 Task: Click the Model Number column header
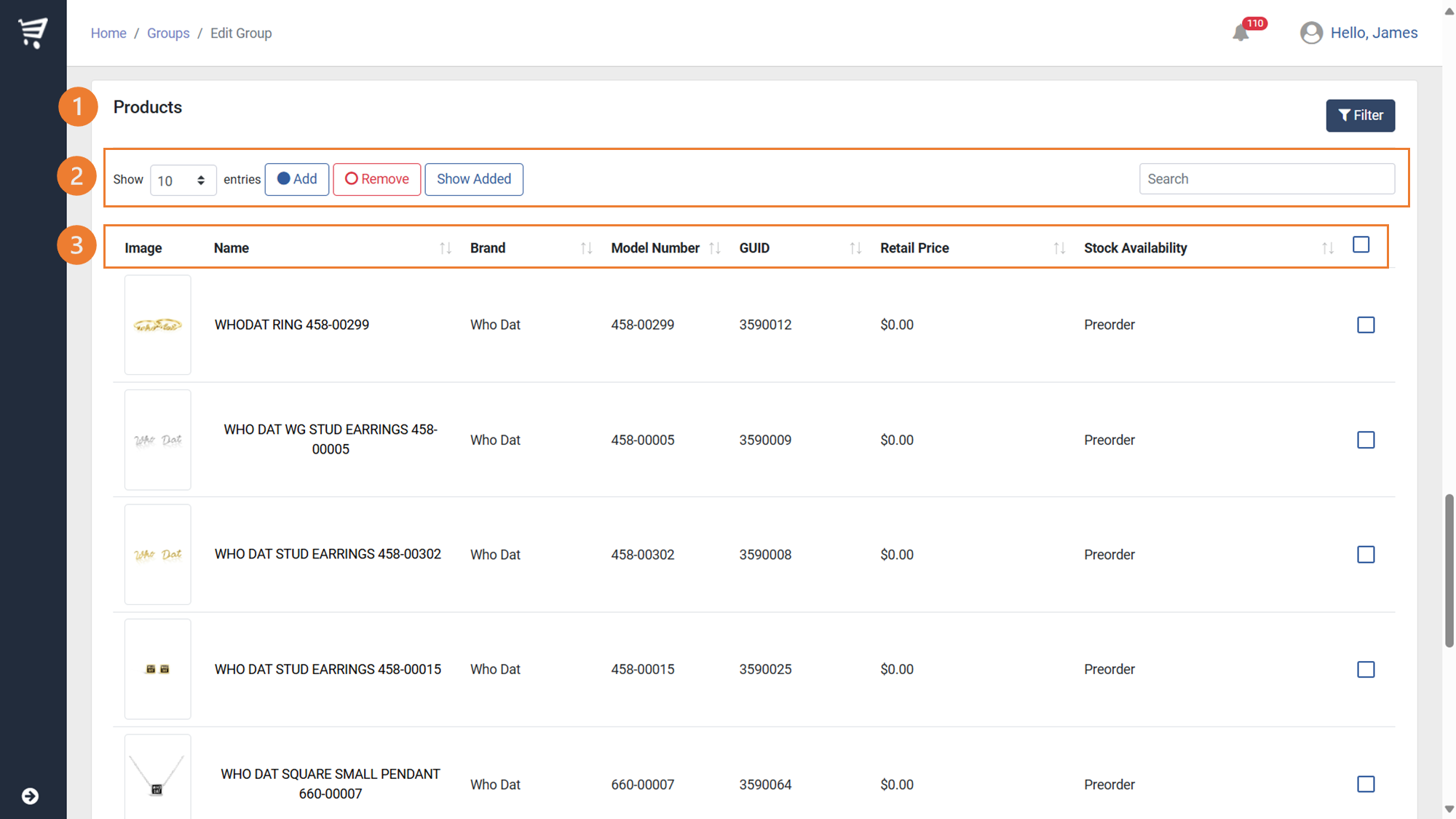coord(655,248)
